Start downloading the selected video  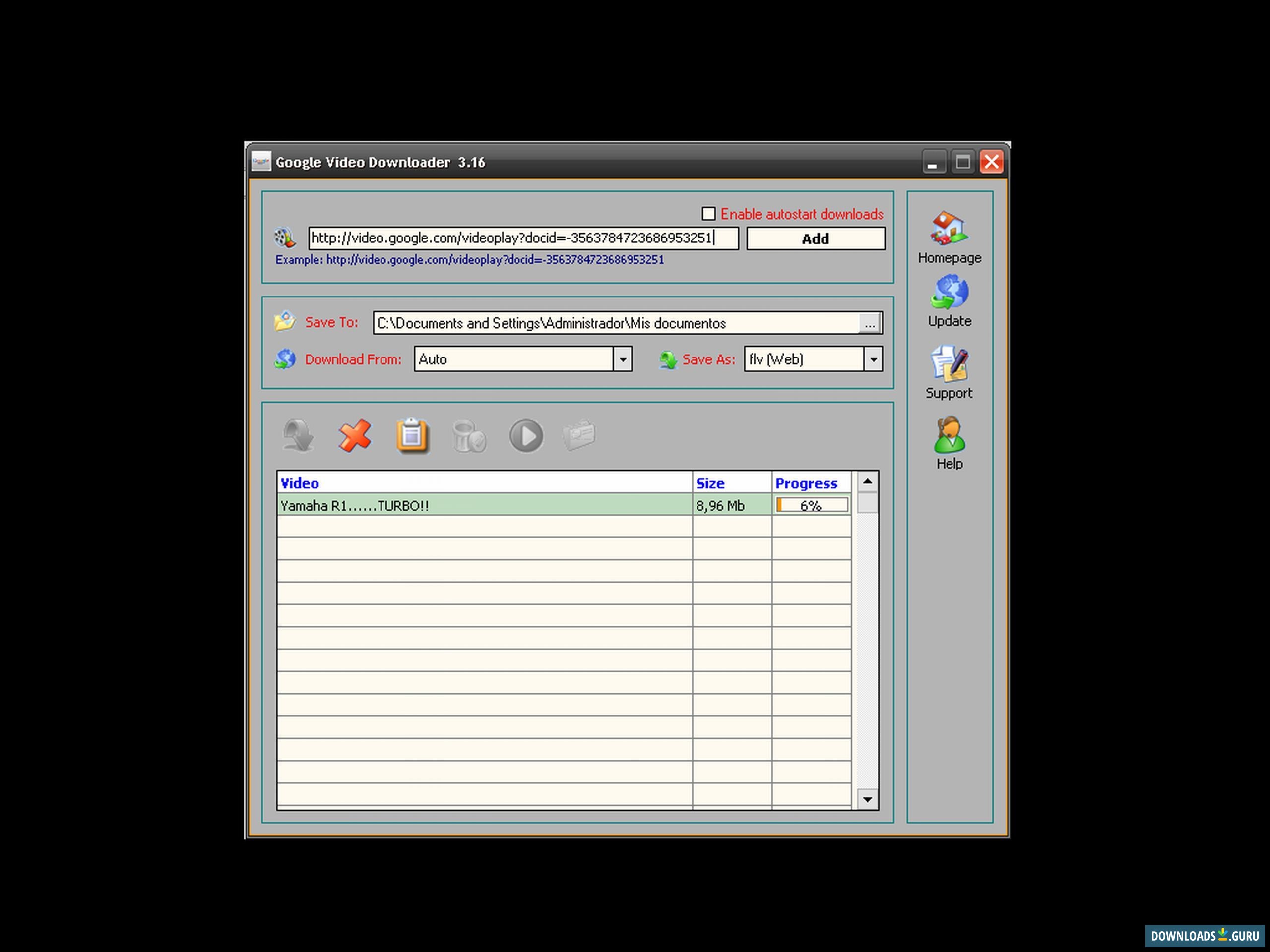[x=298, y=437]
